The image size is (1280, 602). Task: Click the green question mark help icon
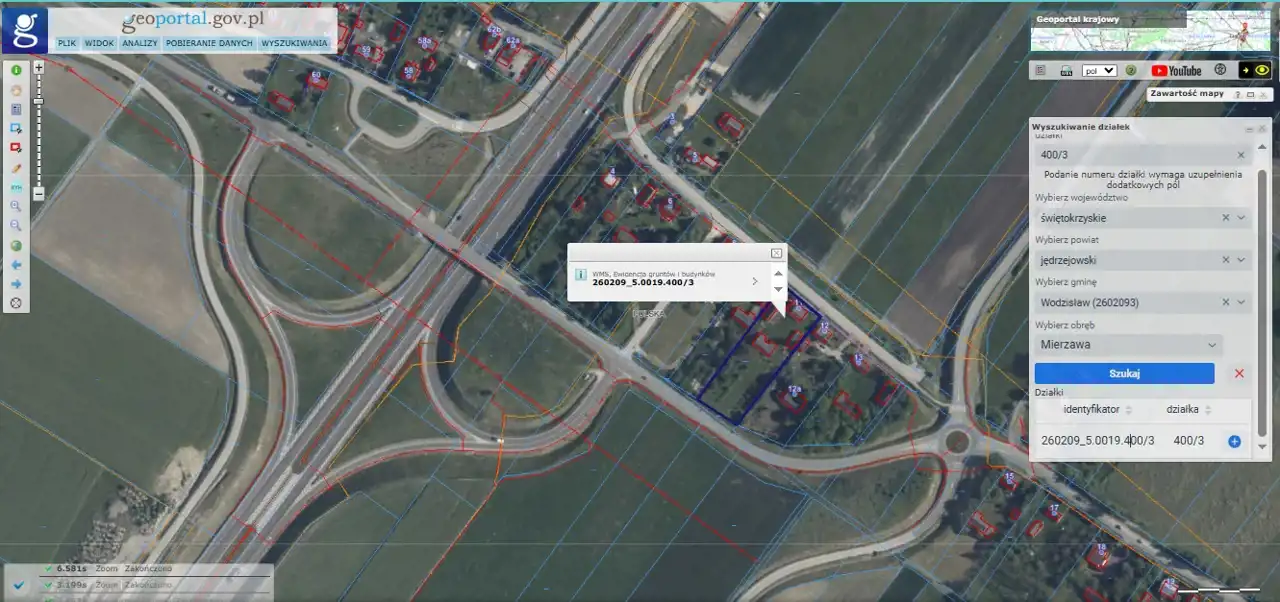coord(1131,71)
